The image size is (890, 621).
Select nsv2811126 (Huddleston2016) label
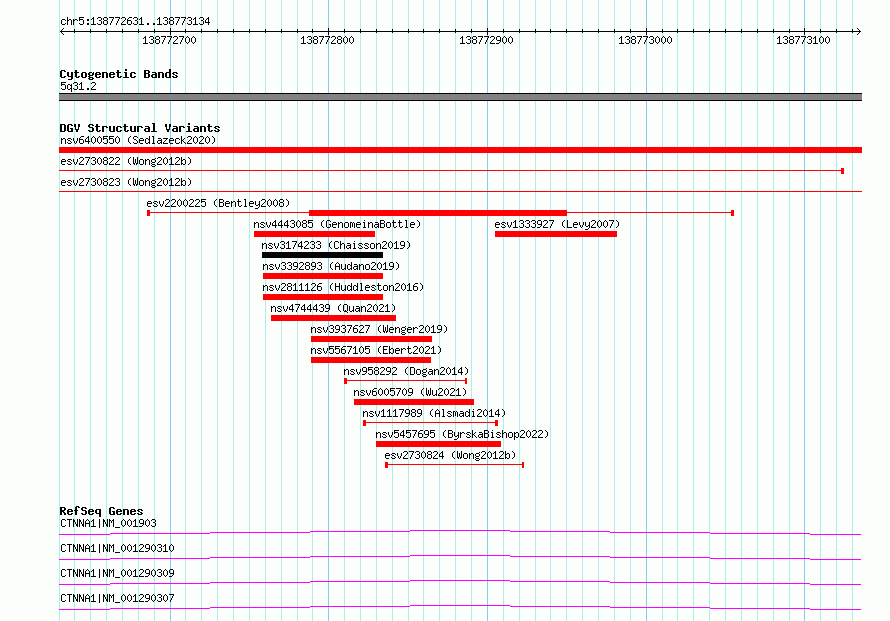pyautogui.click(x=343, y=287)
